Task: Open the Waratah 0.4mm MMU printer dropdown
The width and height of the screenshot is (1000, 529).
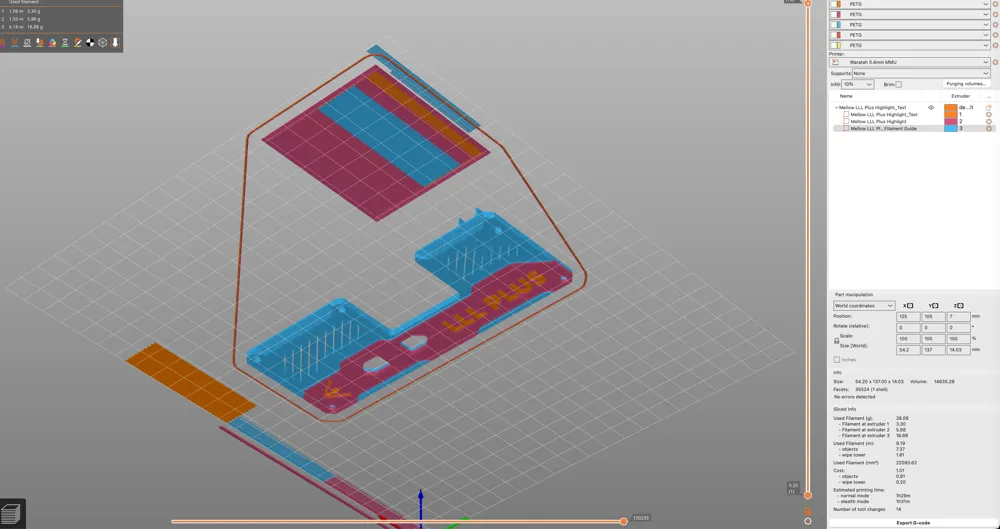Action: 910,62
